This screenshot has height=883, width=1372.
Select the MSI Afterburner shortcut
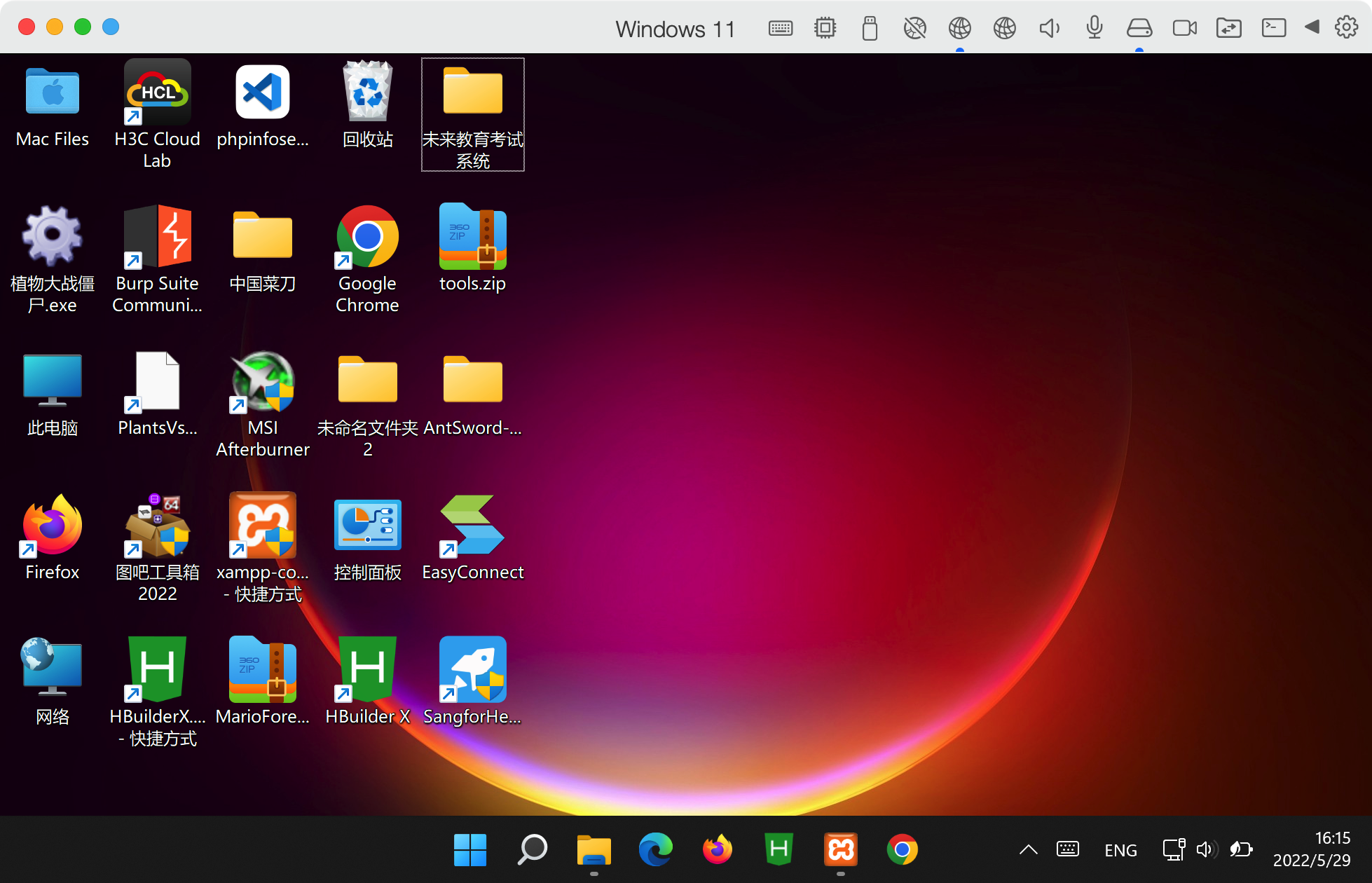pyautogui.click(x=263, y=383)
